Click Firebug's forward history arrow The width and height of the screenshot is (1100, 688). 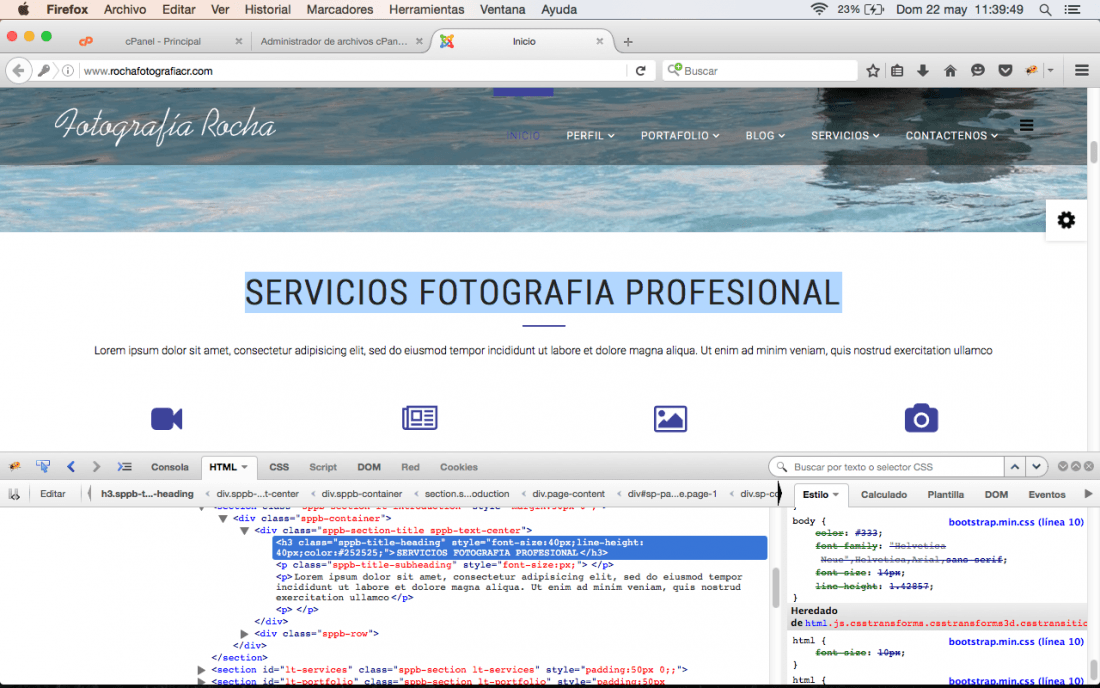[x=97, y=466]
